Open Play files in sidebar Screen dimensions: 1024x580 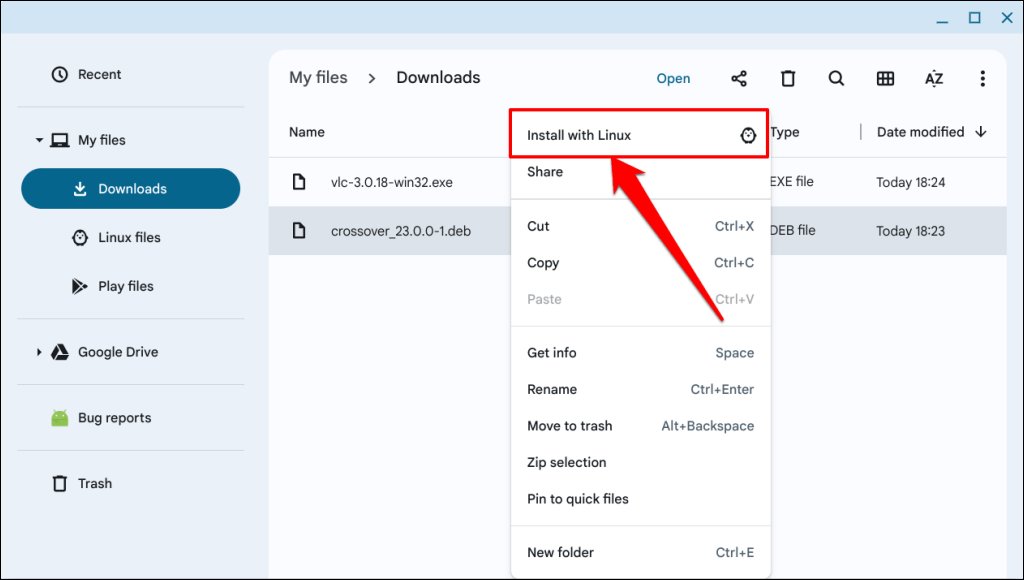click(x=125, y=286)
